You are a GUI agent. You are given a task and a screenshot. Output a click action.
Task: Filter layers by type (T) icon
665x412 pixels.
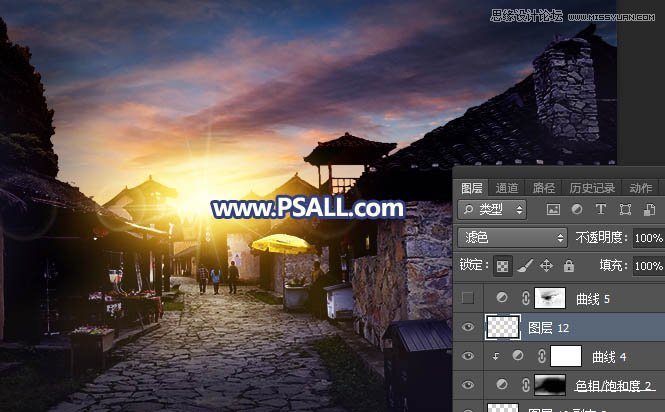coord(601,209)
